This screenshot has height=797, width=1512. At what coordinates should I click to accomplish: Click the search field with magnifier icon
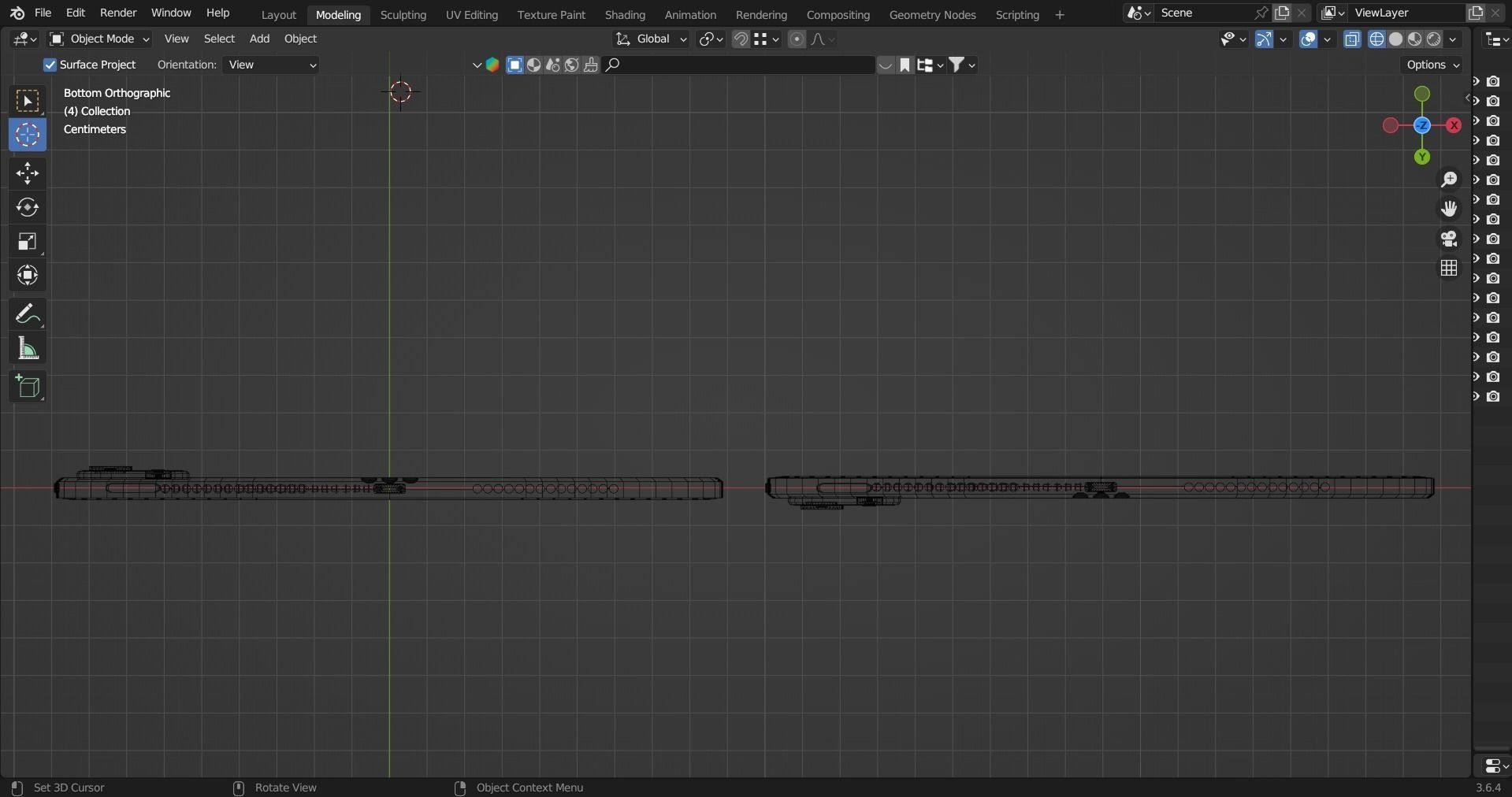coord(739,65)
